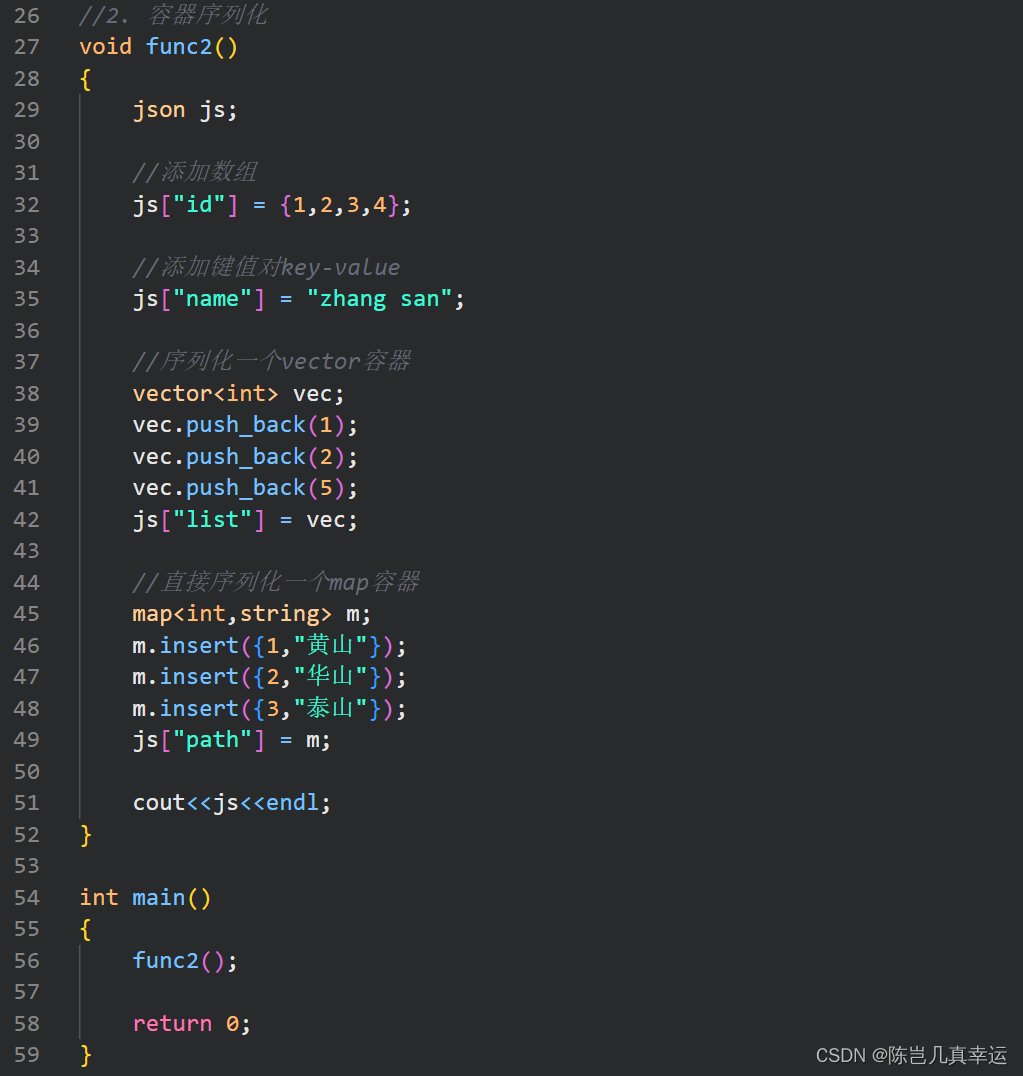This screenshot has width=1023, height=1076.
Task: Click the "华山" string on line 47
Action: tap(332, 677)
